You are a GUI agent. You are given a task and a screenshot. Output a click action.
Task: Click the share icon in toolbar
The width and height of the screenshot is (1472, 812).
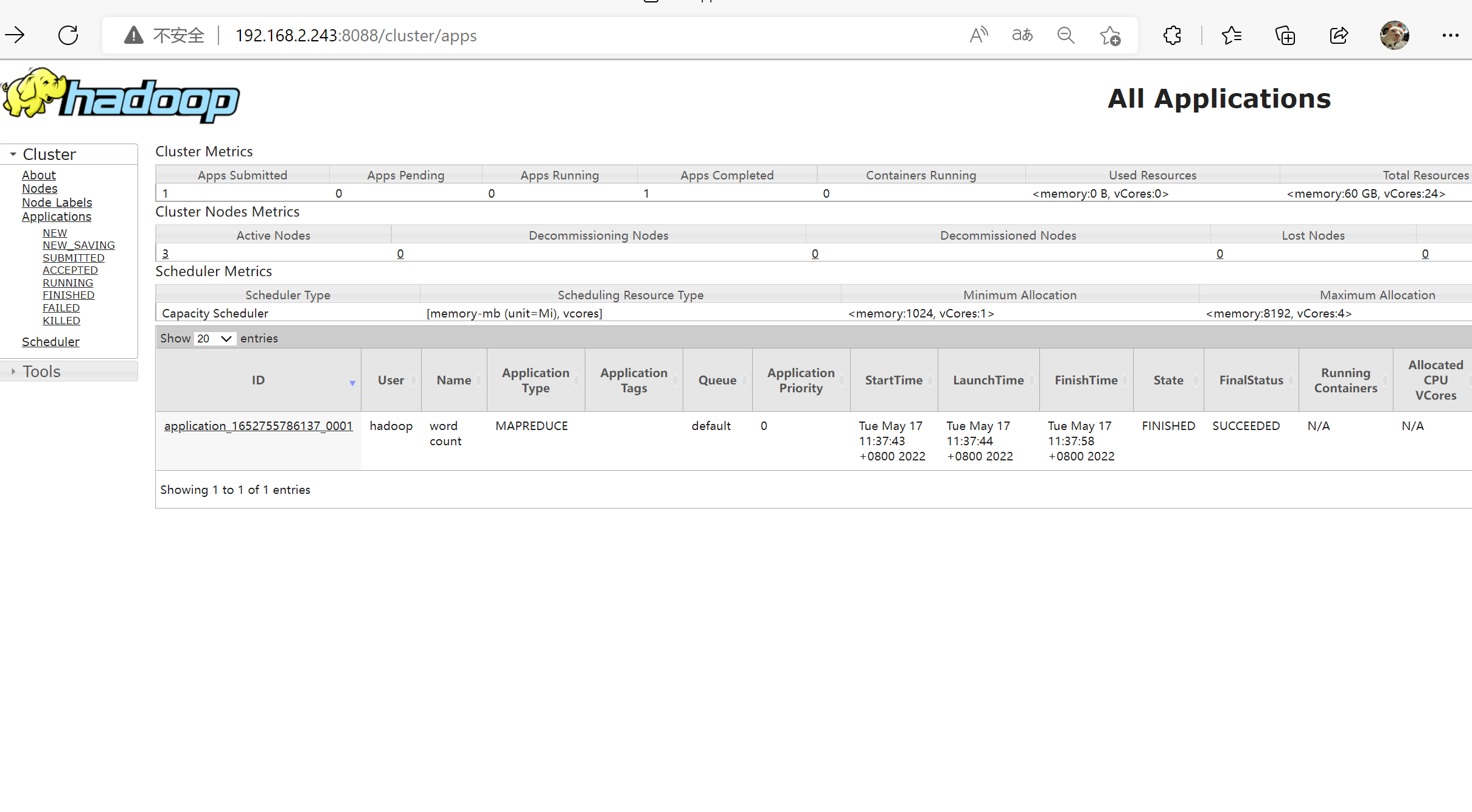click(x=1339, y=35)
